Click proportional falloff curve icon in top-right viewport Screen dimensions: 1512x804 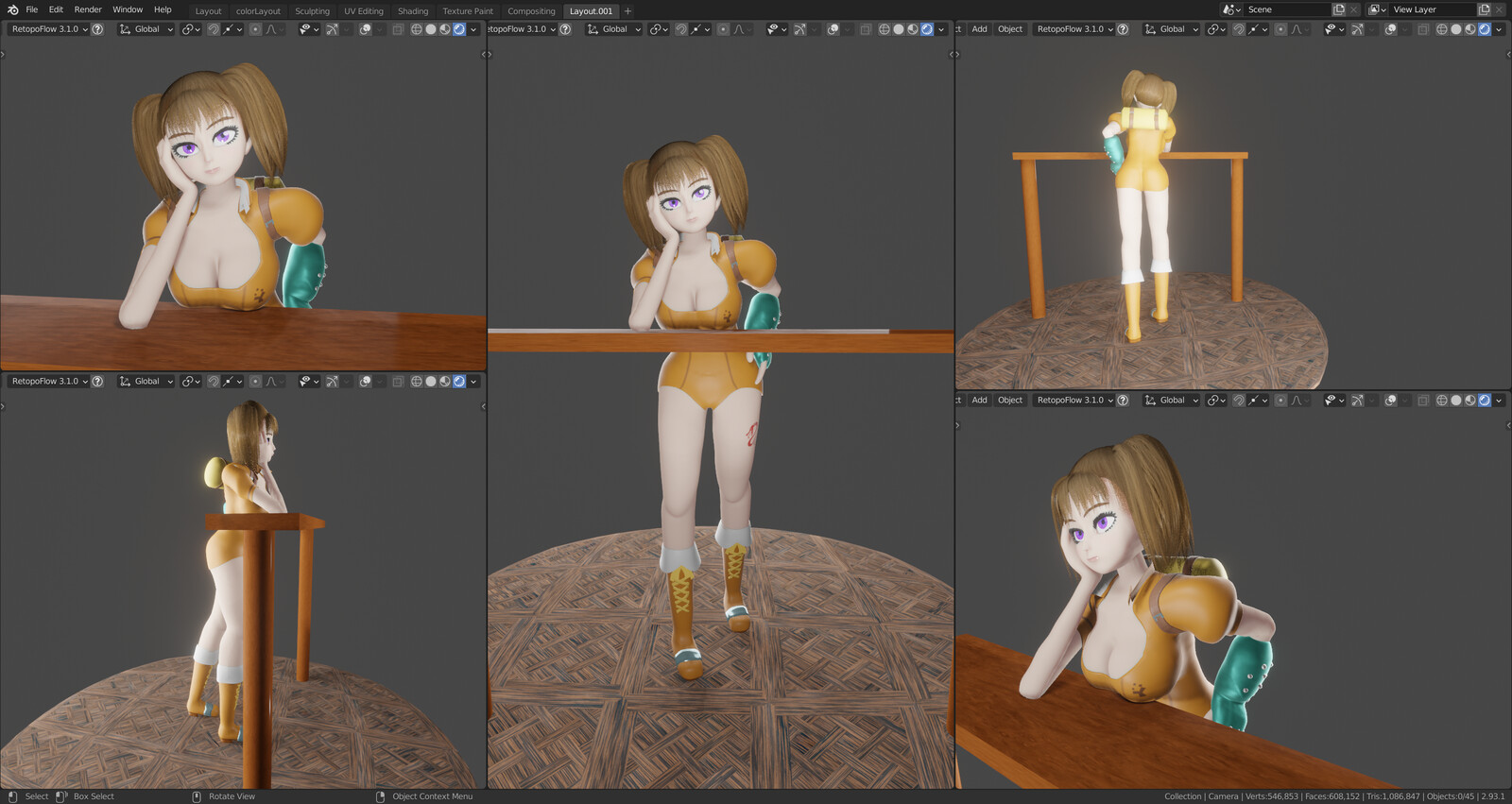click(x=1298, y=29)
